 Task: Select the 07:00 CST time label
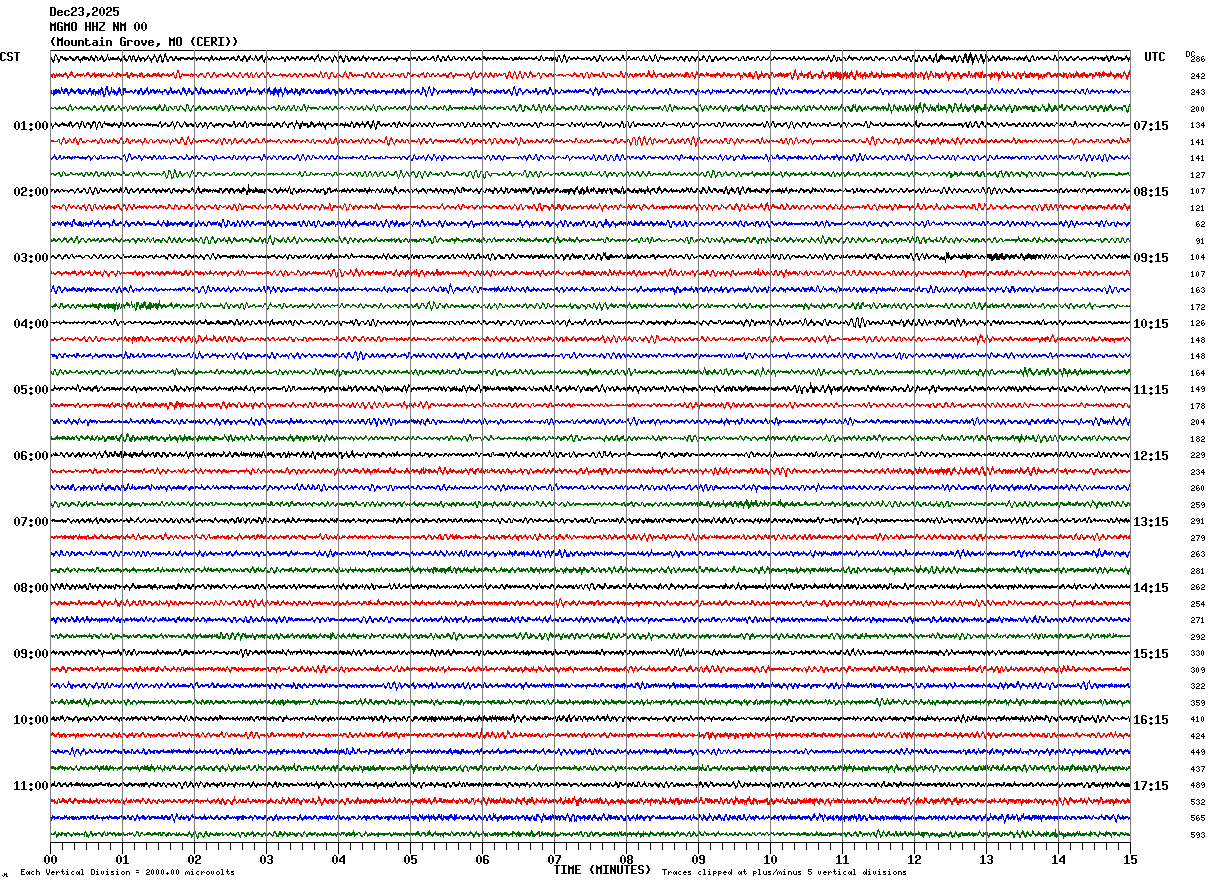pyautogui.click(x=31, y=522)
